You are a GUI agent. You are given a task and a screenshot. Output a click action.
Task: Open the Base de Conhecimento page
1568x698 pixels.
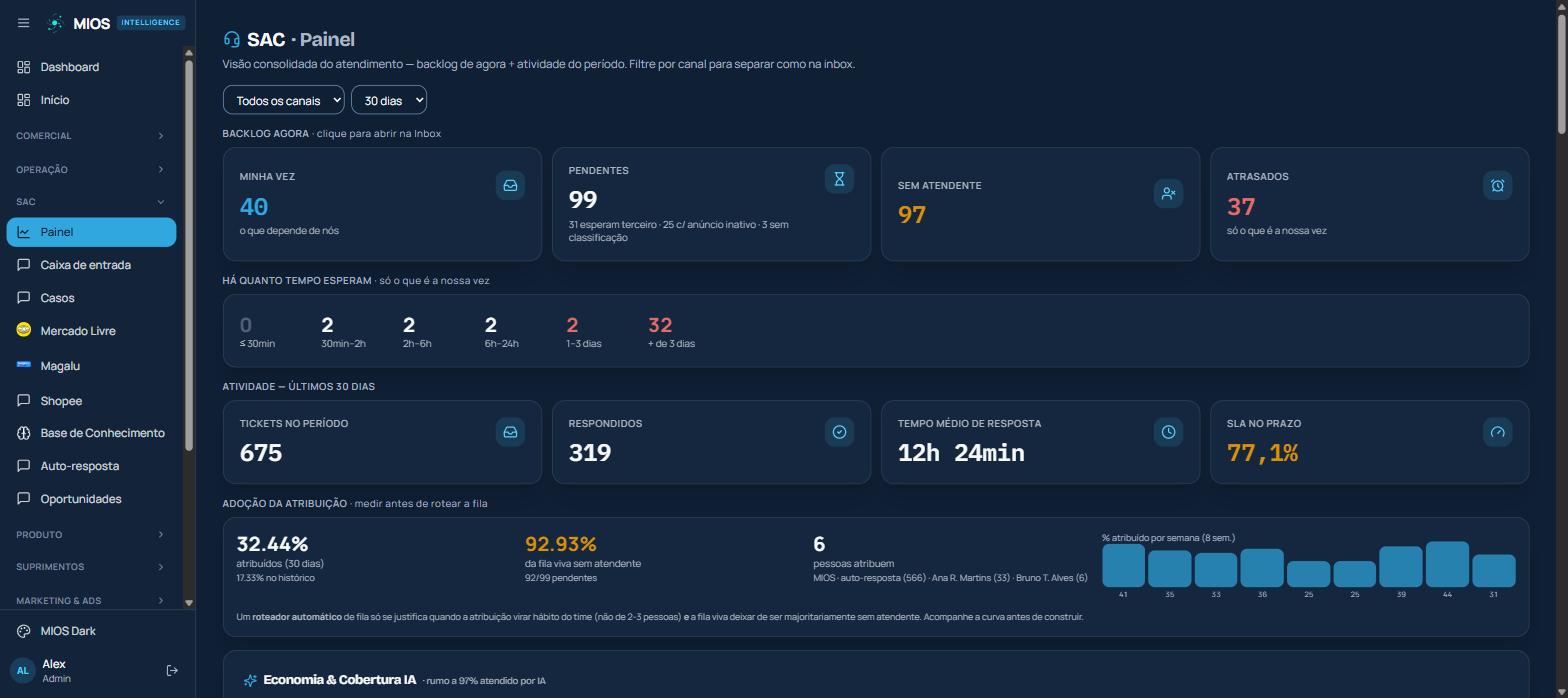pos(91,433)
